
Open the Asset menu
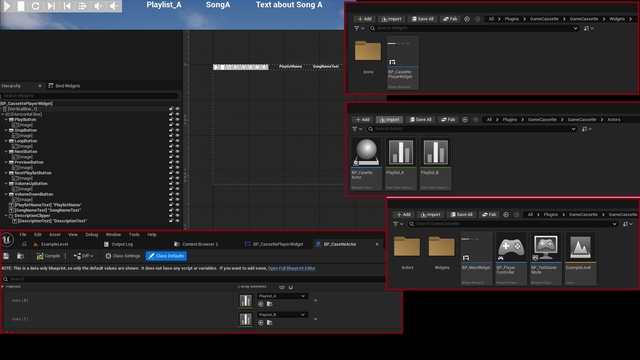(55, 235)
